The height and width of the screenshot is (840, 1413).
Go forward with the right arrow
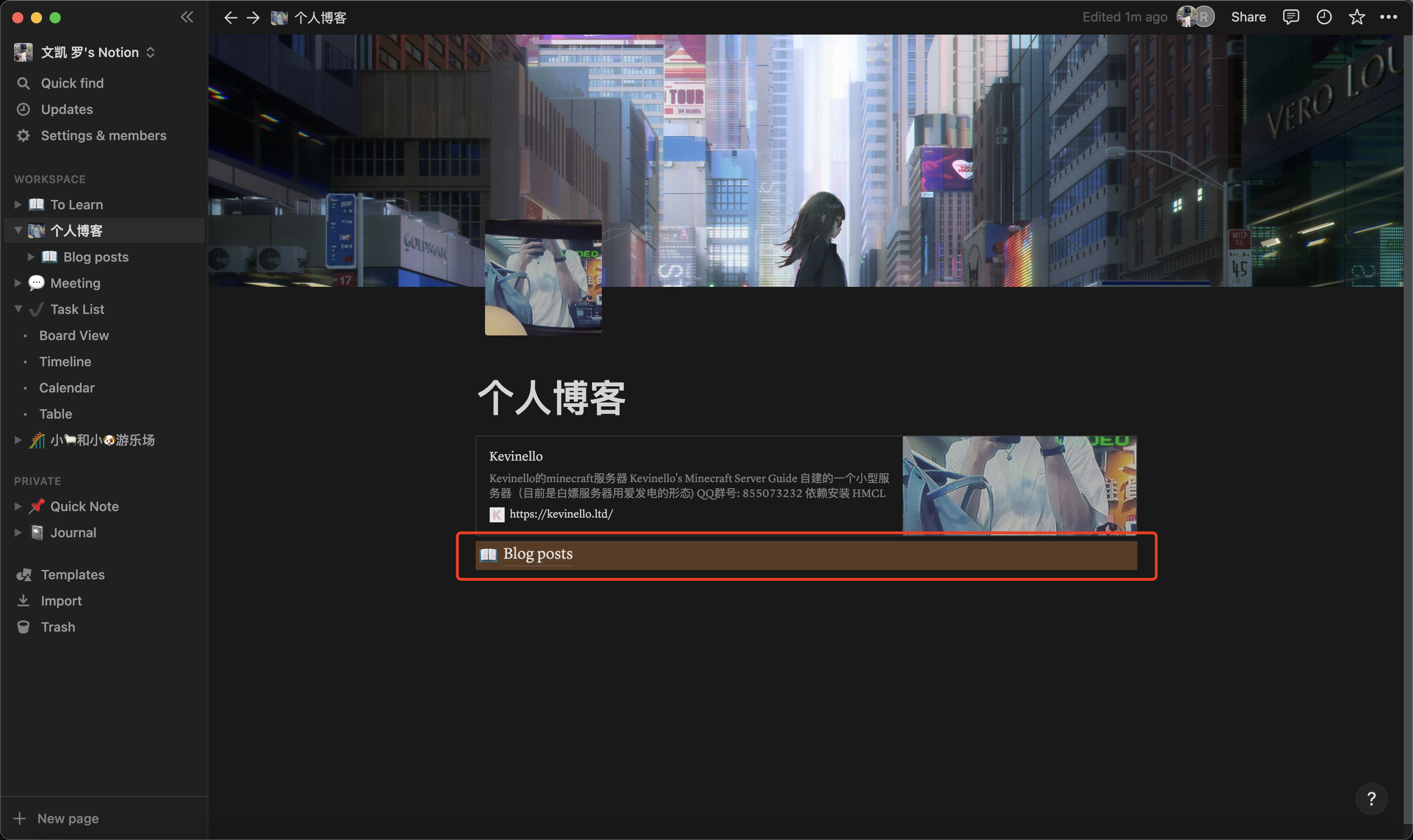point(253,18)
